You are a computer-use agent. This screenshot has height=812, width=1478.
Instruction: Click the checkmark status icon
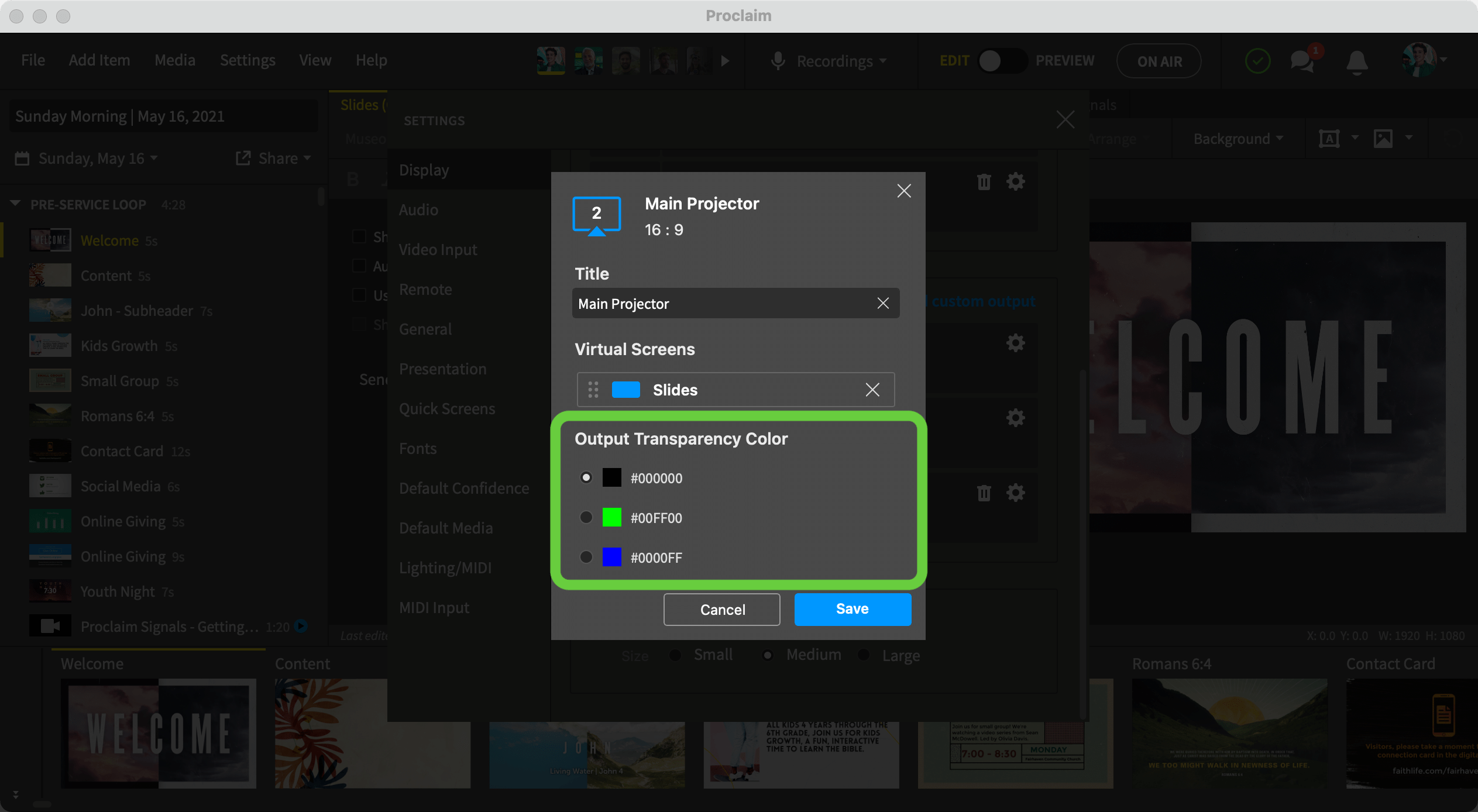[x=1258, y=60]
